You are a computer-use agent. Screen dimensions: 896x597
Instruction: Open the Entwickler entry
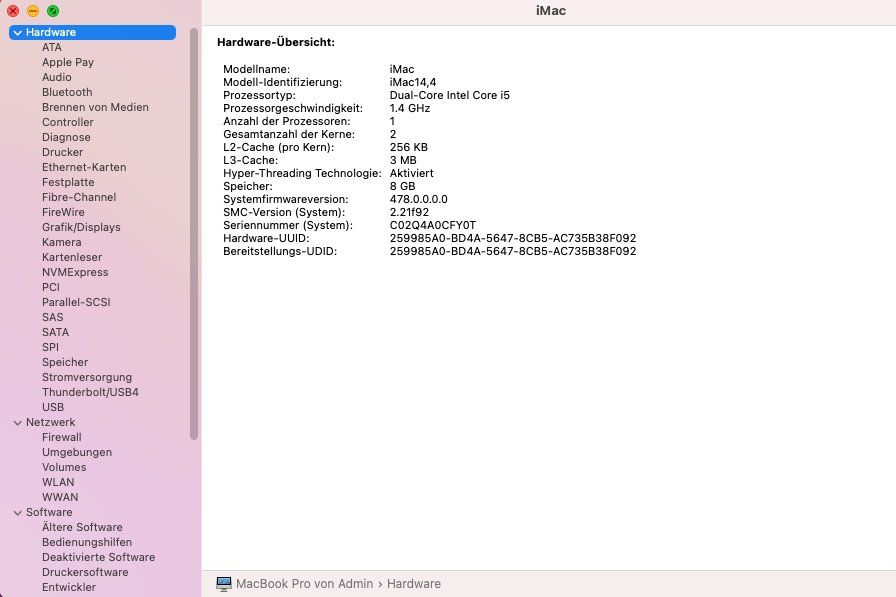click(69, 587)
